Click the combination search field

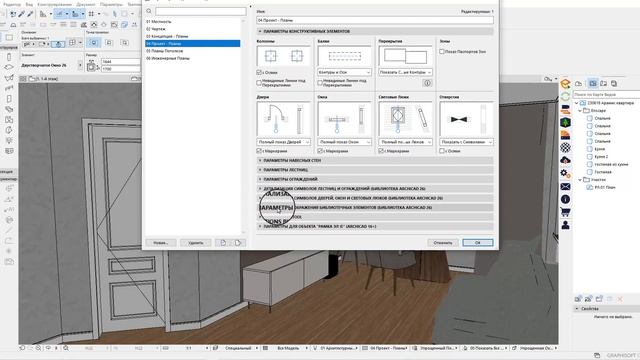(200, 11)
